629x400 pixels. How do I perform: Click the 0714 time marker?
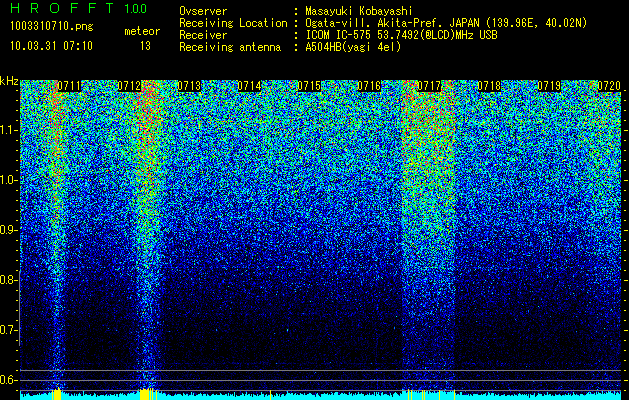pyautogui.click(x=249, y=86)
